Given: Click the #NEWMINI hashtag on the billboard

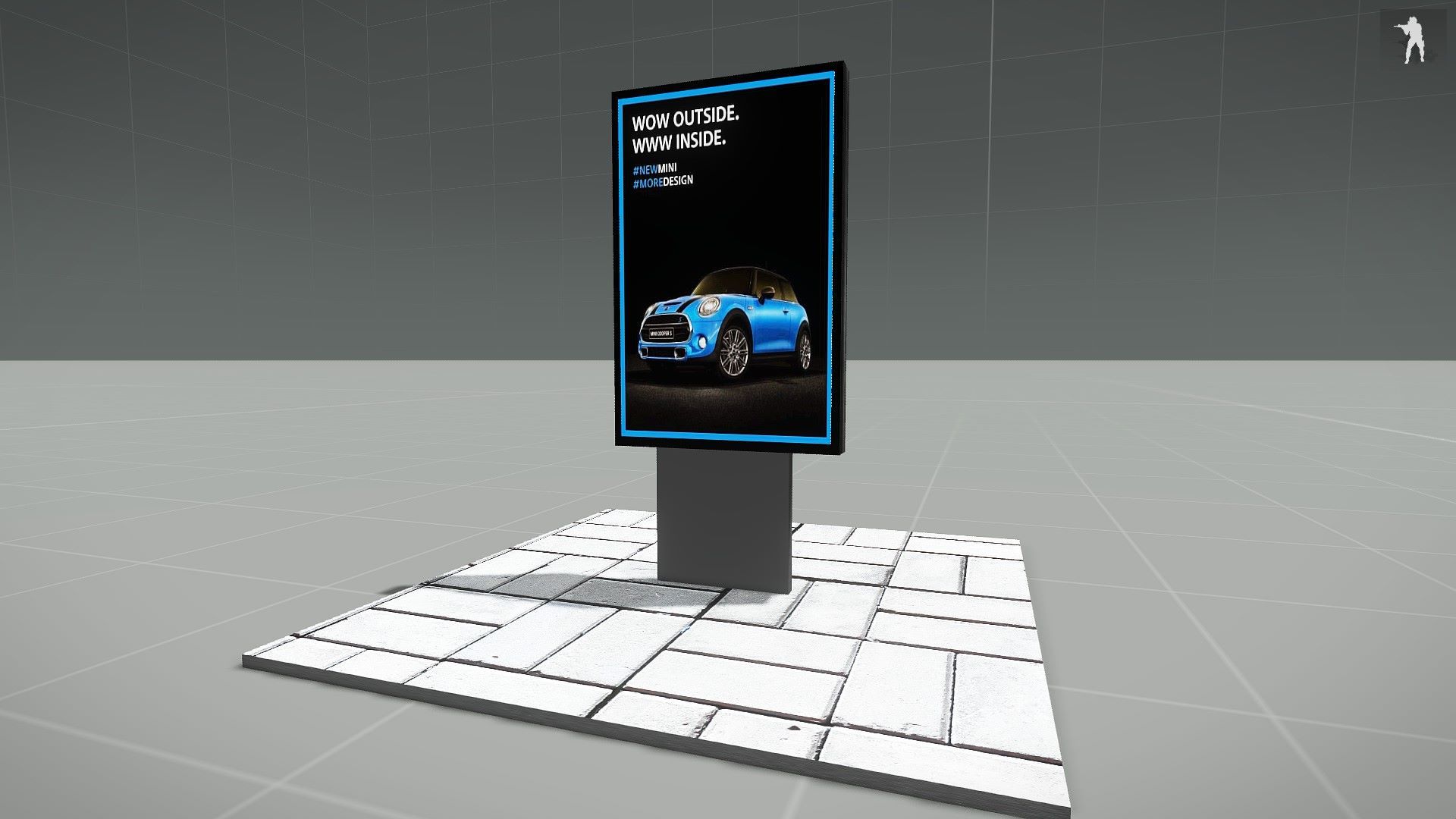Looking at the screenshot, I should pos(654,168).
